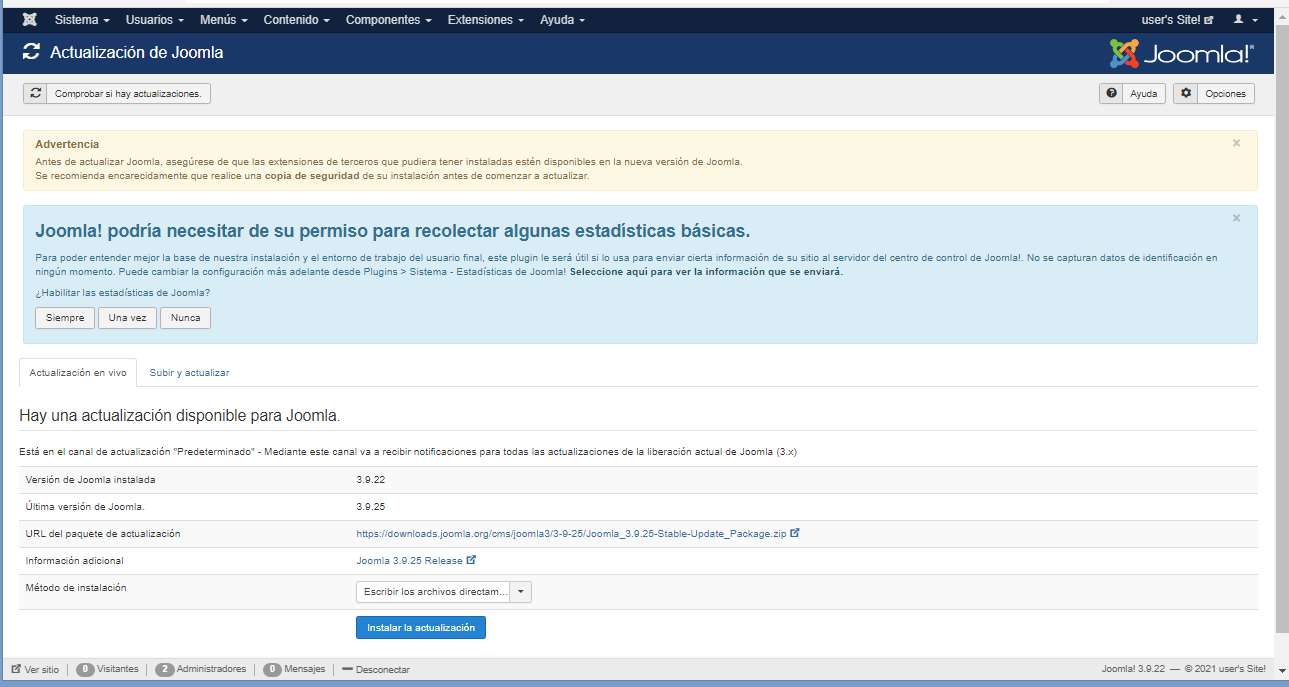Click the Administradores count badge
This screenshot has width=1289, height=687.
pos(165,669)
